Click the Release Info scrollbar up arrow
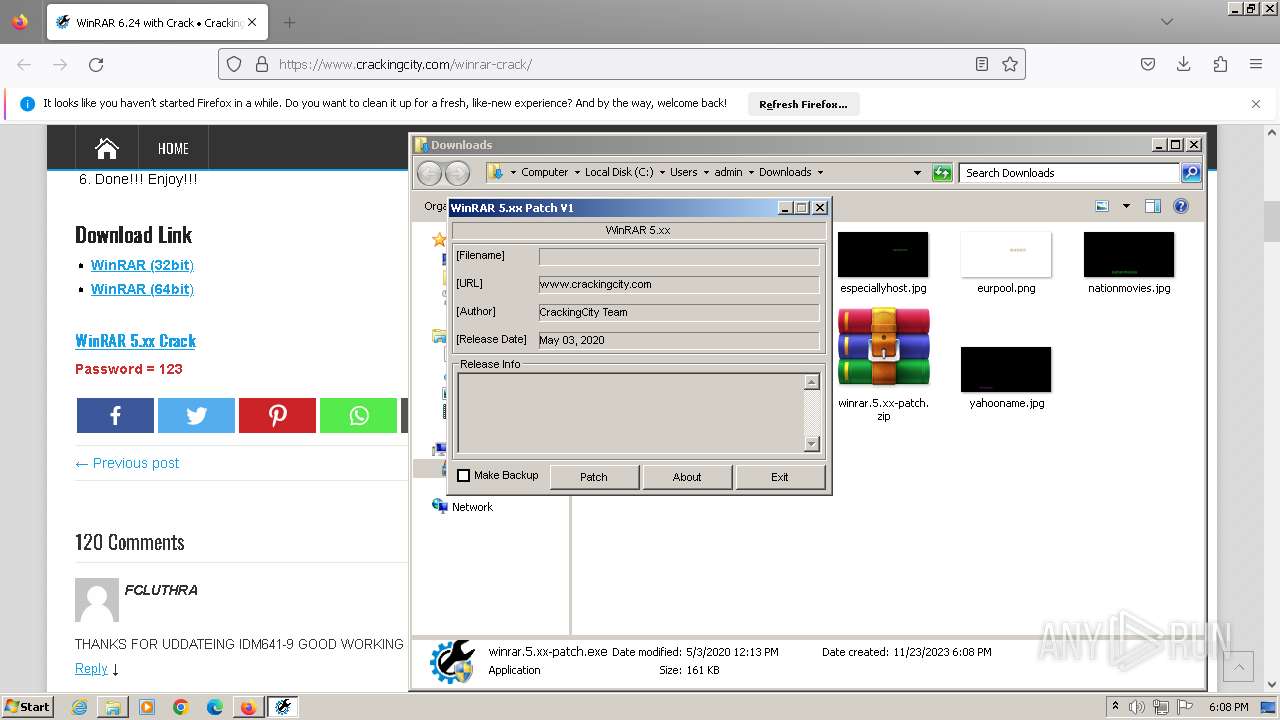Viewport: 1280px width, 720px height. coord(812,382)
